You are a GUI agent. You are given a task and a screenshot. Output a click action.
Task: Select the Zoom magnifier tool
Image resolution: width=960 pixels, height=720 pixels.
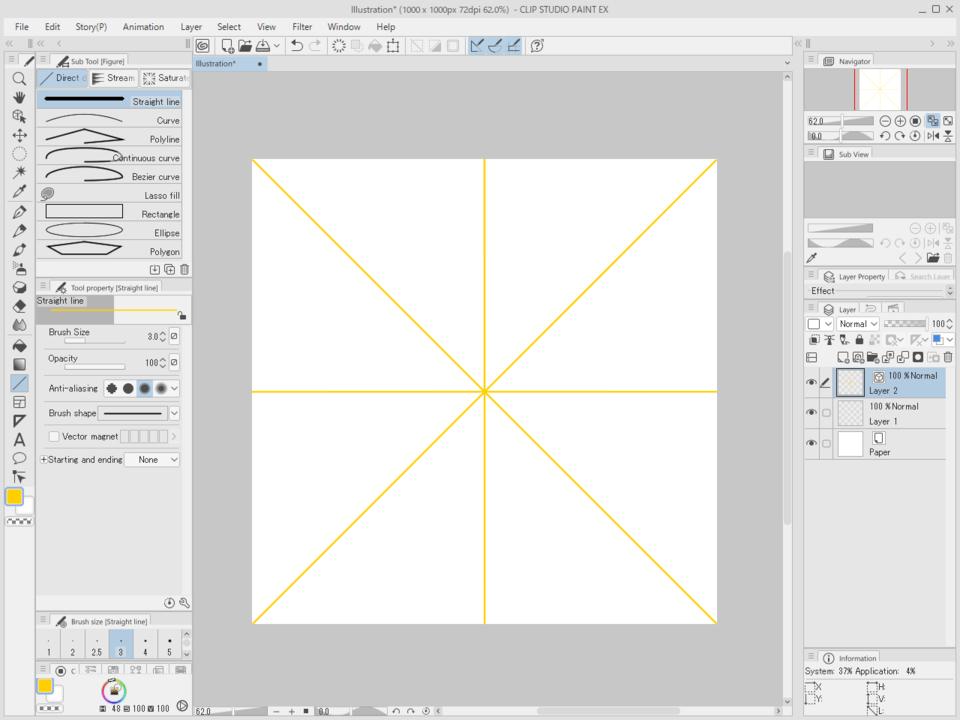(19, 78)
